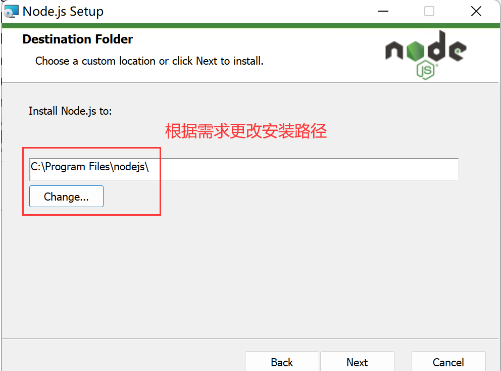Click the disabled maximize window button
The image size is (501, 371).
pyautogui.click(x=429, y=11)
